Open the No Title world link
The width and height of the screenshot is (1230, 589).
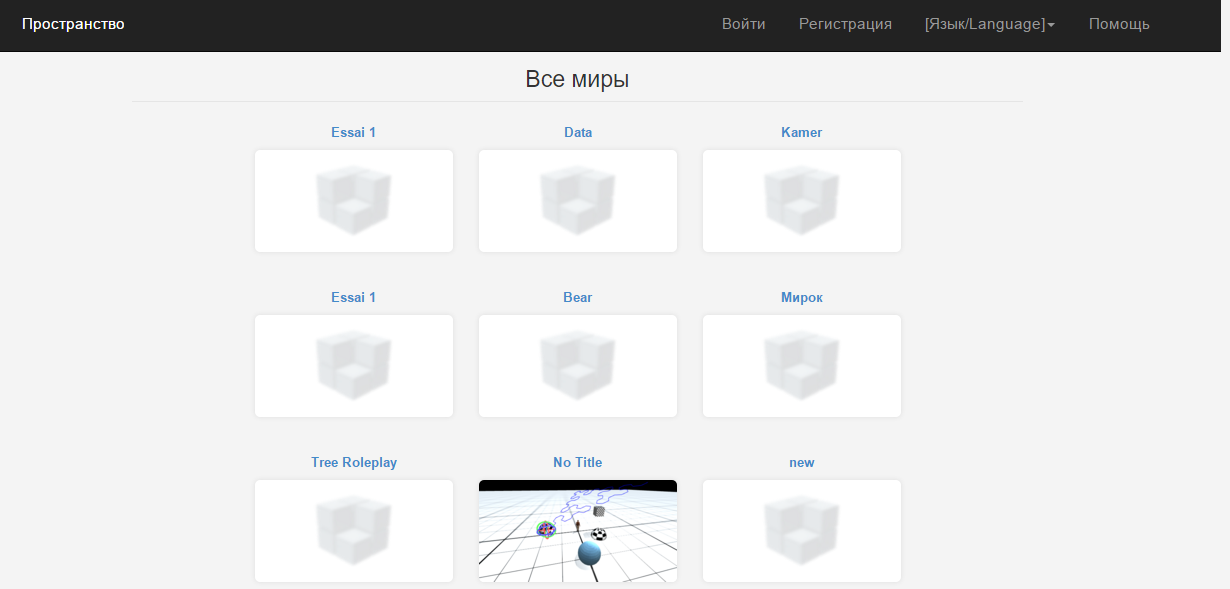point(578,462)
